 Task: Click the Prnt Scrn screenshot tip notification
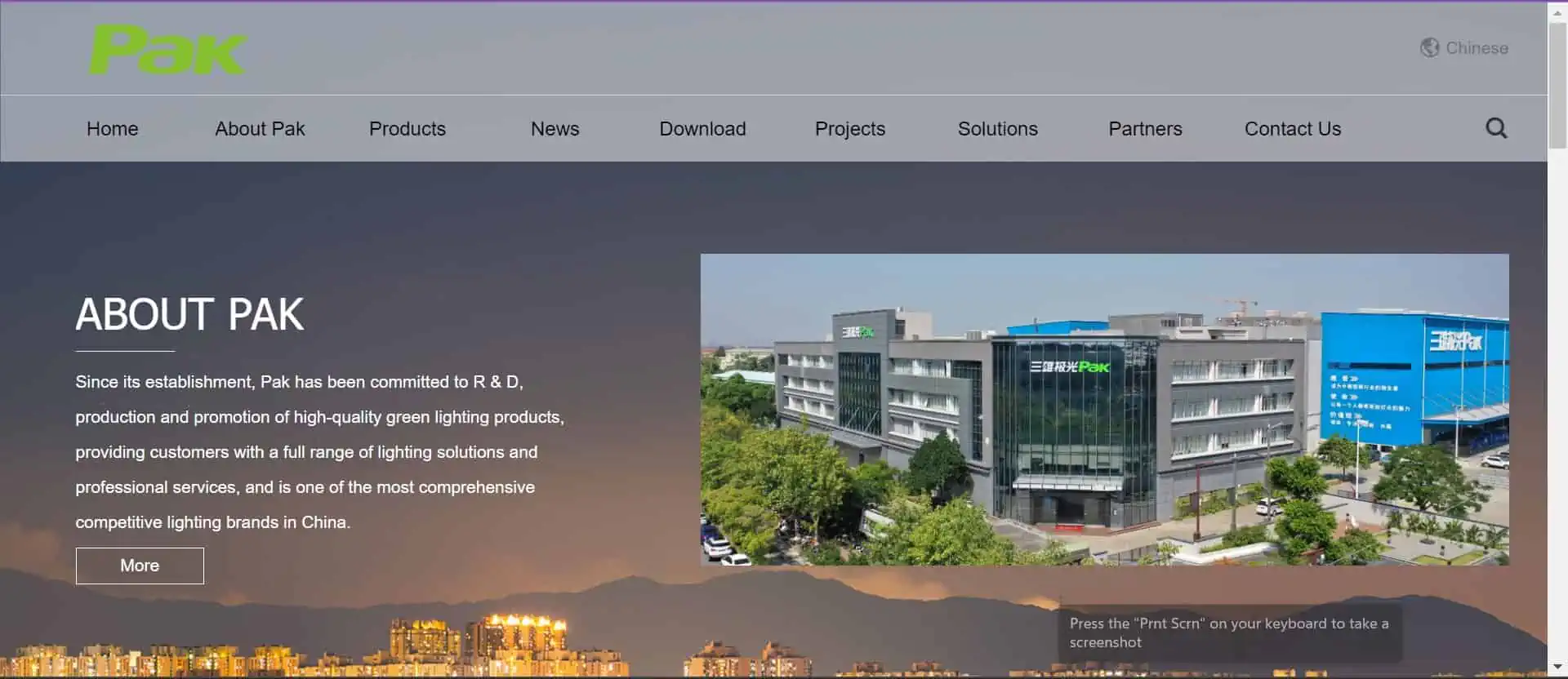(1230, 632)
